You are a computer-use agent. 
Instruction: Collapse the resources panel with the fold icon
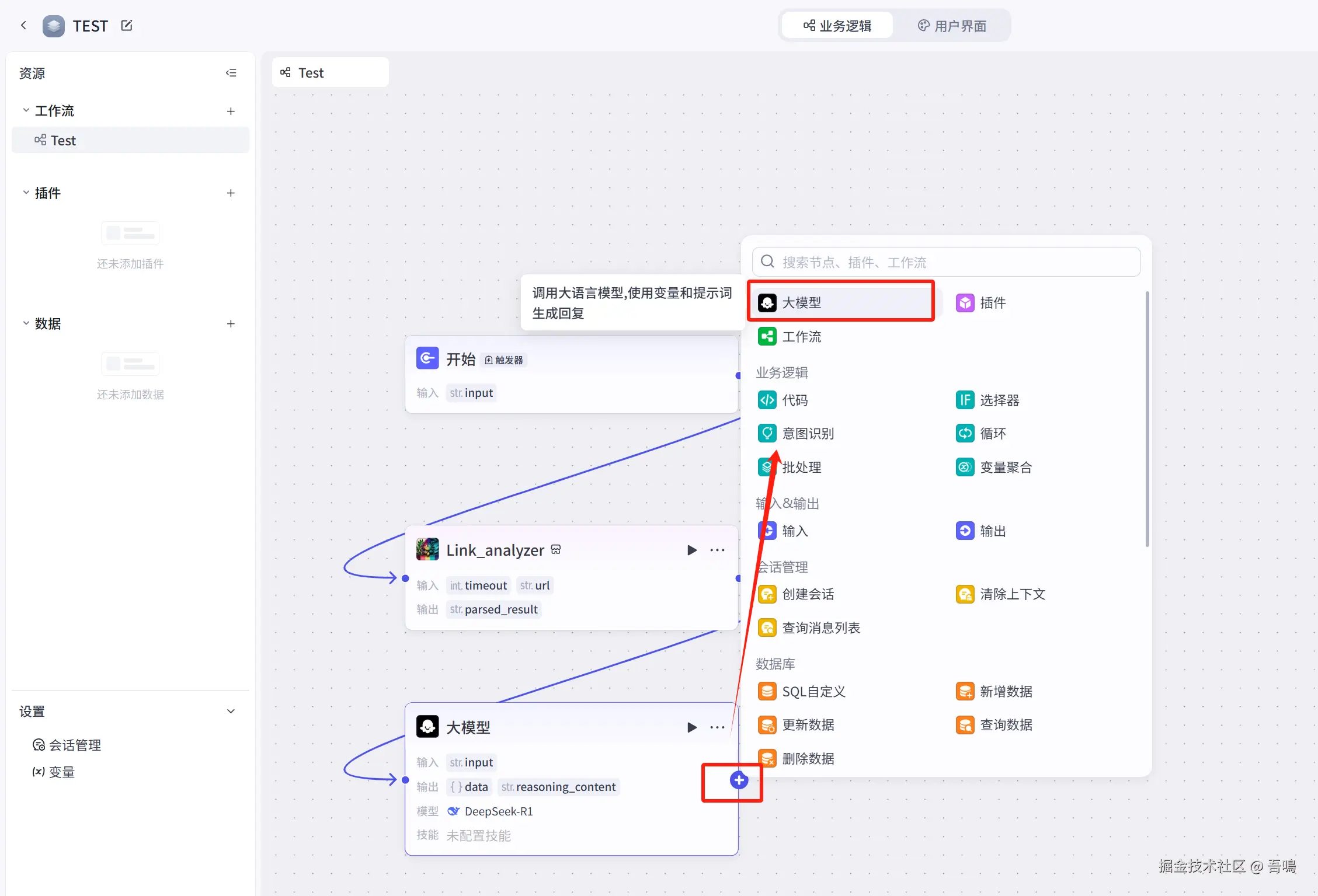click(231, 73)
